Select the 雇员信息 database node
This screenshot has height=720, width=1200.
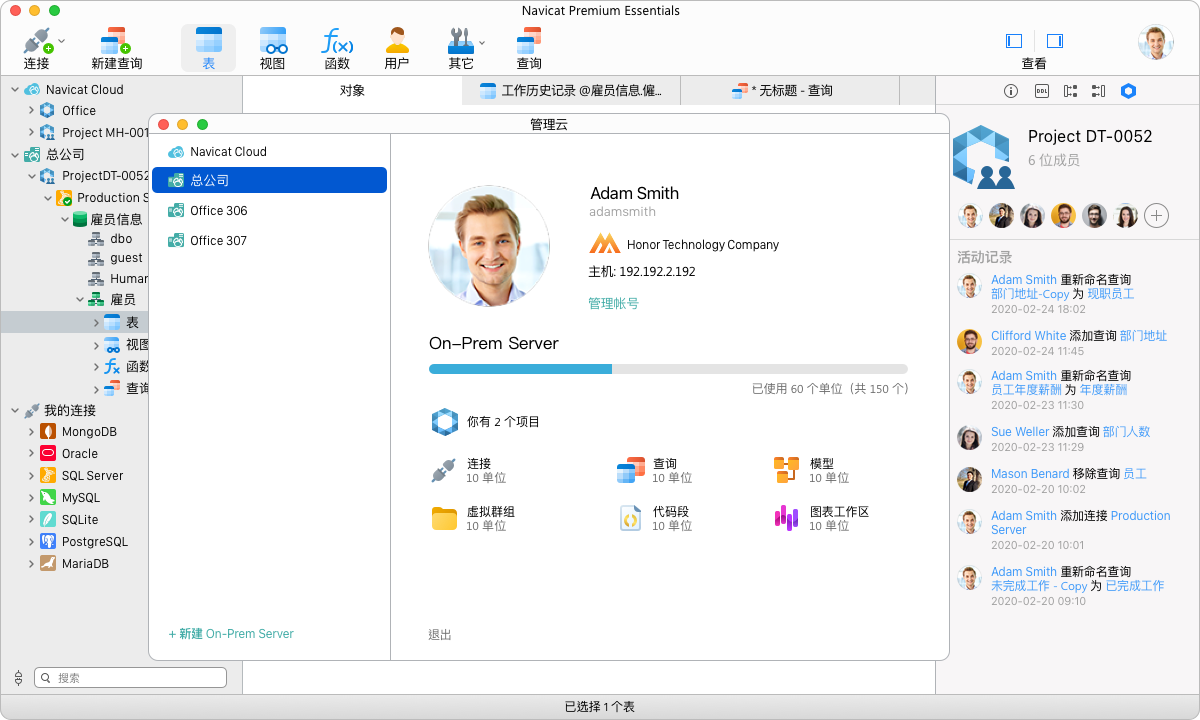(x=116, y=220)
